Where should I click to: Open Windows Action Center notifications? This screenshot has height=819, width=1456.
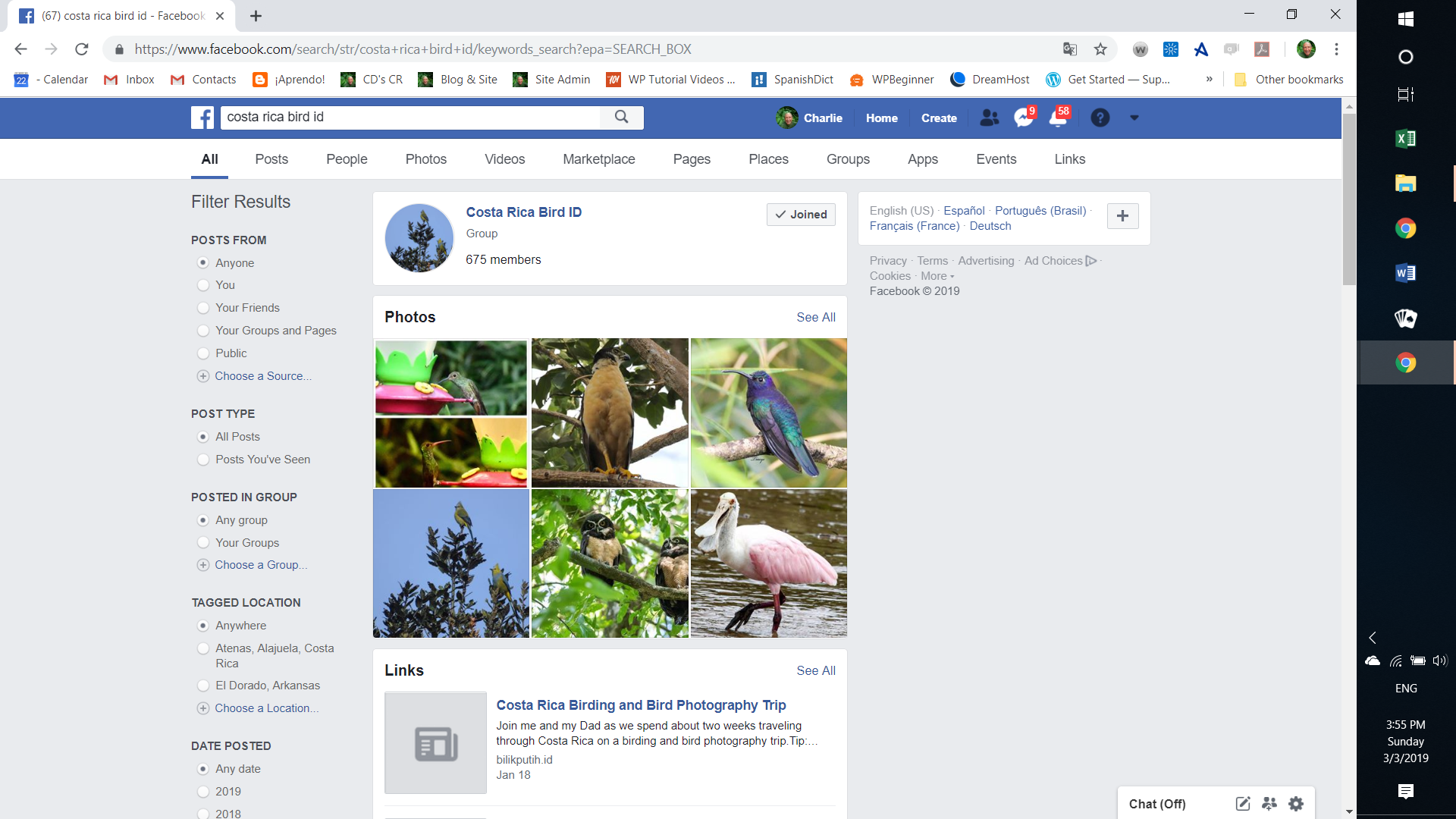coord(1405,792)
